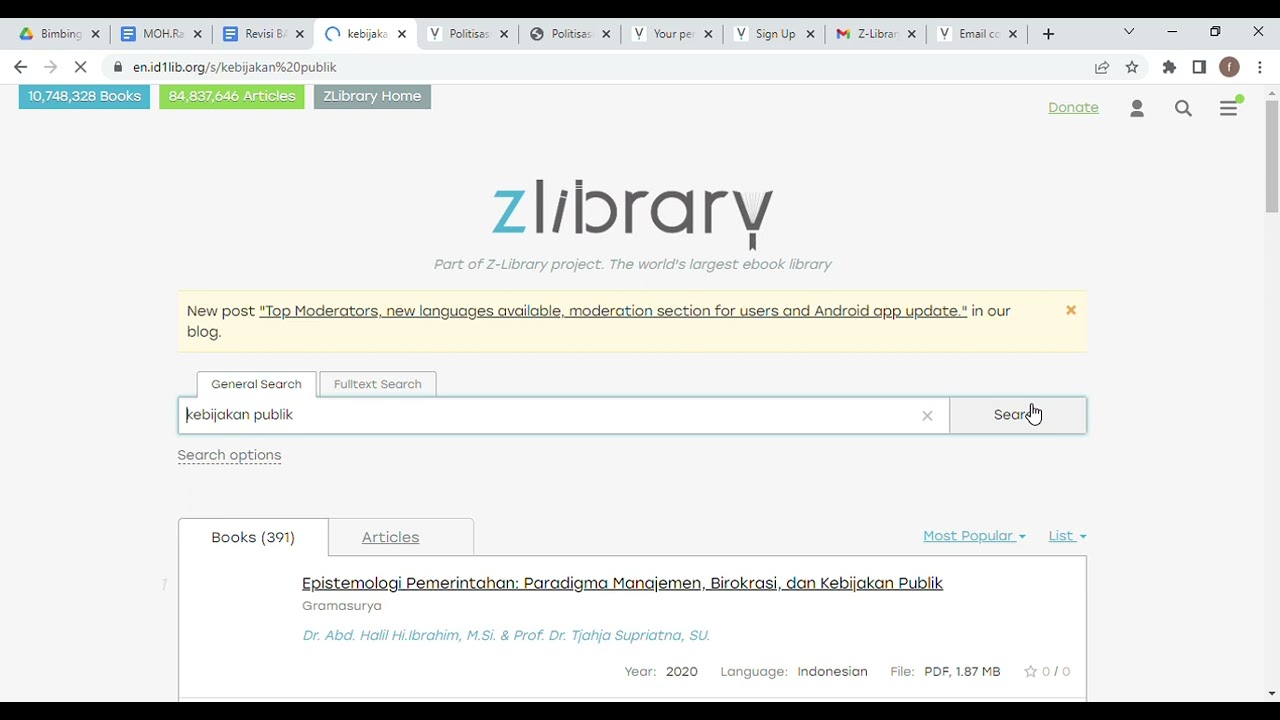
Task: Click the 2020 year value
Action: tap(682, 672)
